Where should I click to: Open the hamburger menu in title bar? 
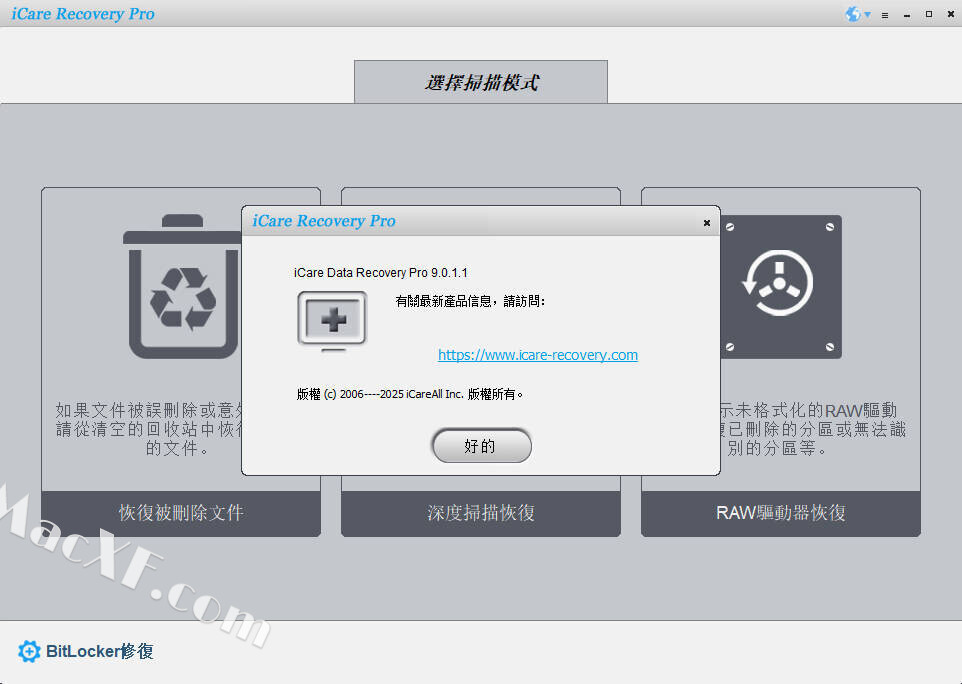click(885, 15)
